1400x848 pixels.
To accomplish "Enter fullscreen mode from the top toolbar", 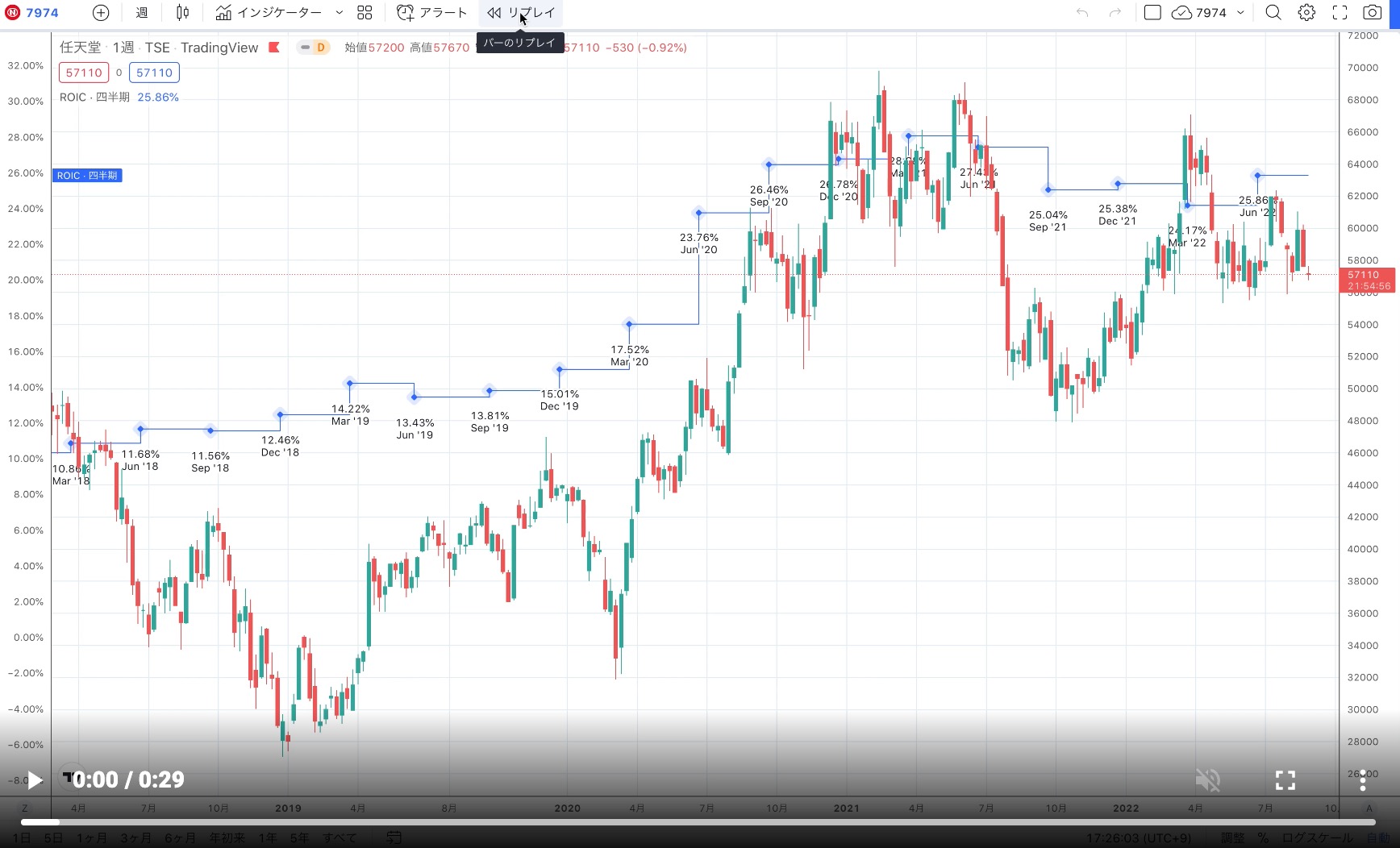I will (1339, 13).
